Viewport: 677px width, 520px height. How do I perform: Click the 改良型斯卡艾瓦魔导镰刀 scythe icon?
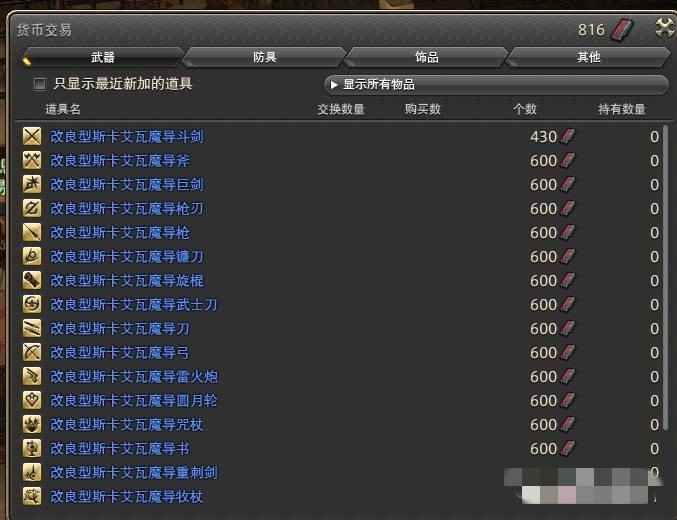click(32, 257)
